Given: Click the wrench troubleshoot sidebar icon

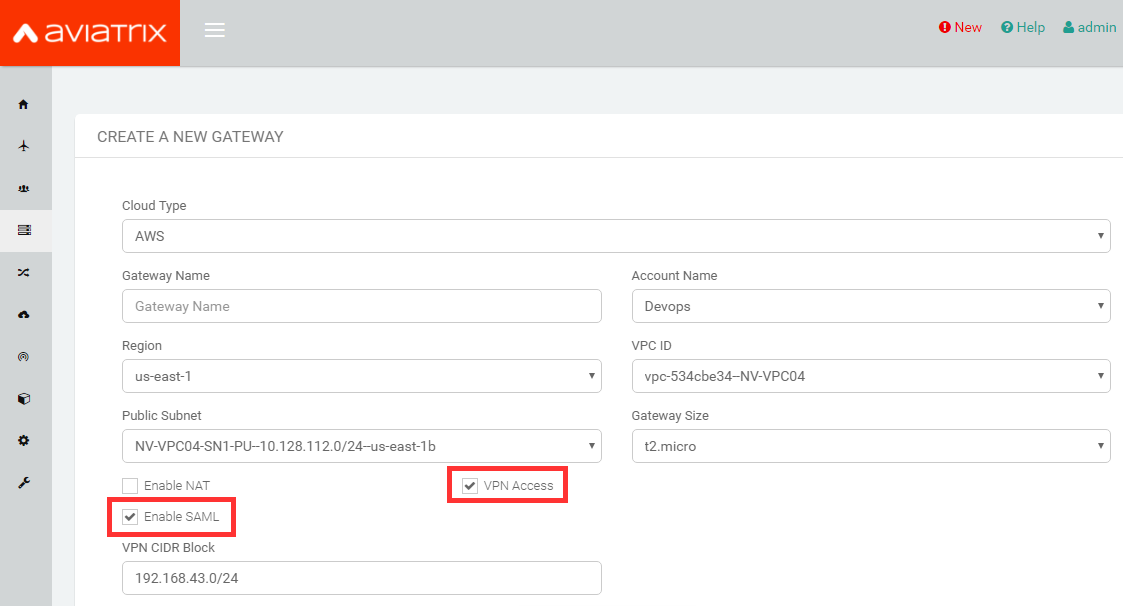Looking at the screenshot, I should coord(24,482).
